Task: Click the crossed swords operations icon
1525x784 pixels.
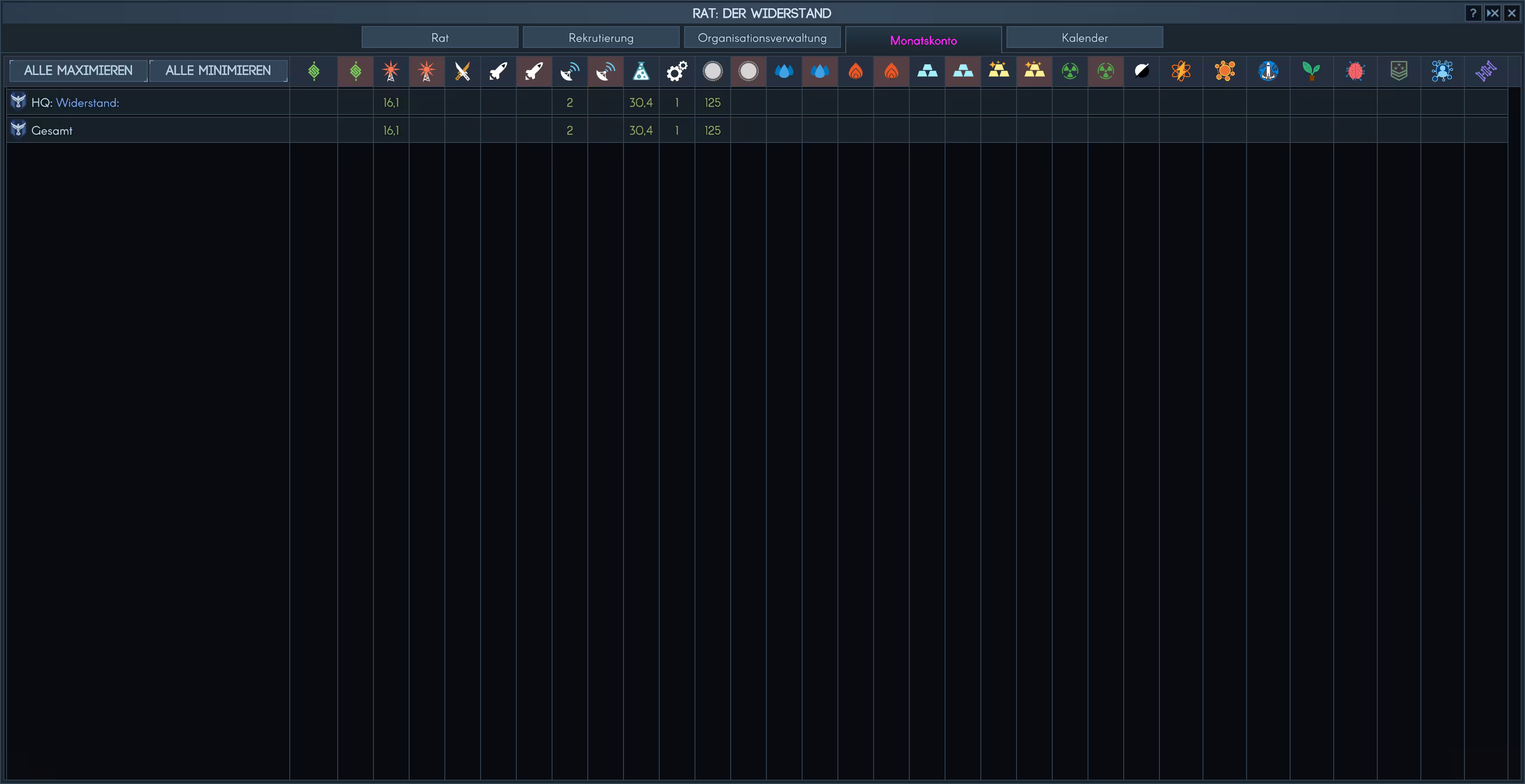Action: tap(462, 71)
